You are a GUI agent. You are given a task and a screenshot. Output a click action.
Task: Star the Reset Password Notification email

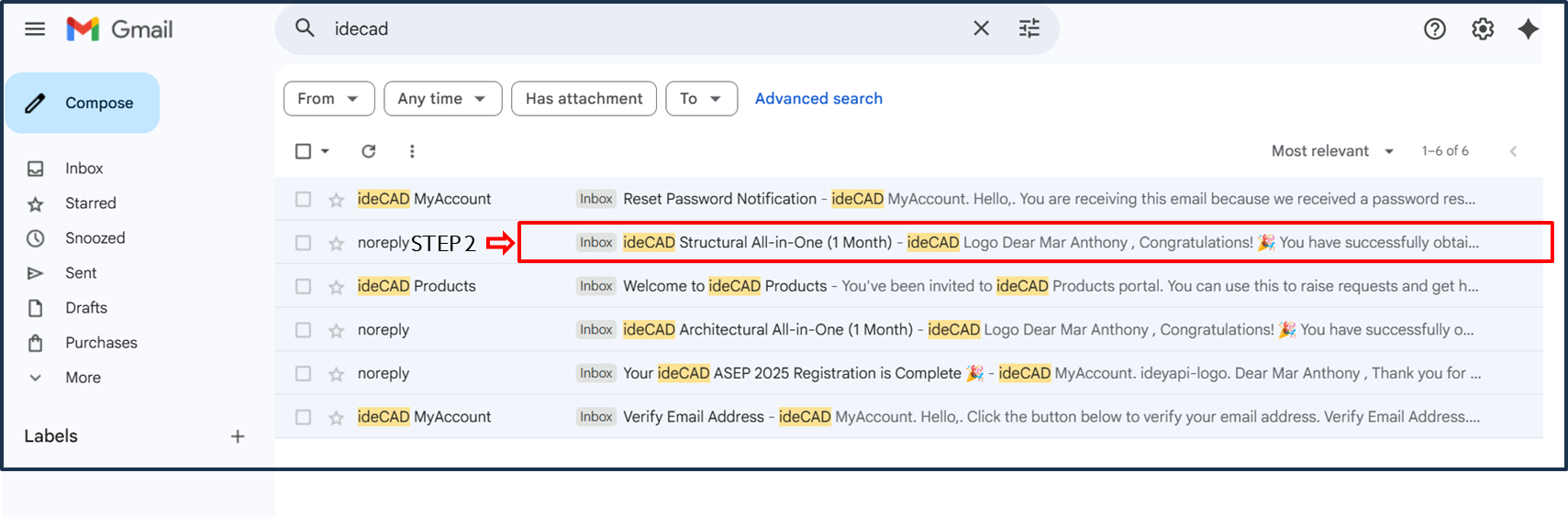pyautogui.click(x=337, y=199)
